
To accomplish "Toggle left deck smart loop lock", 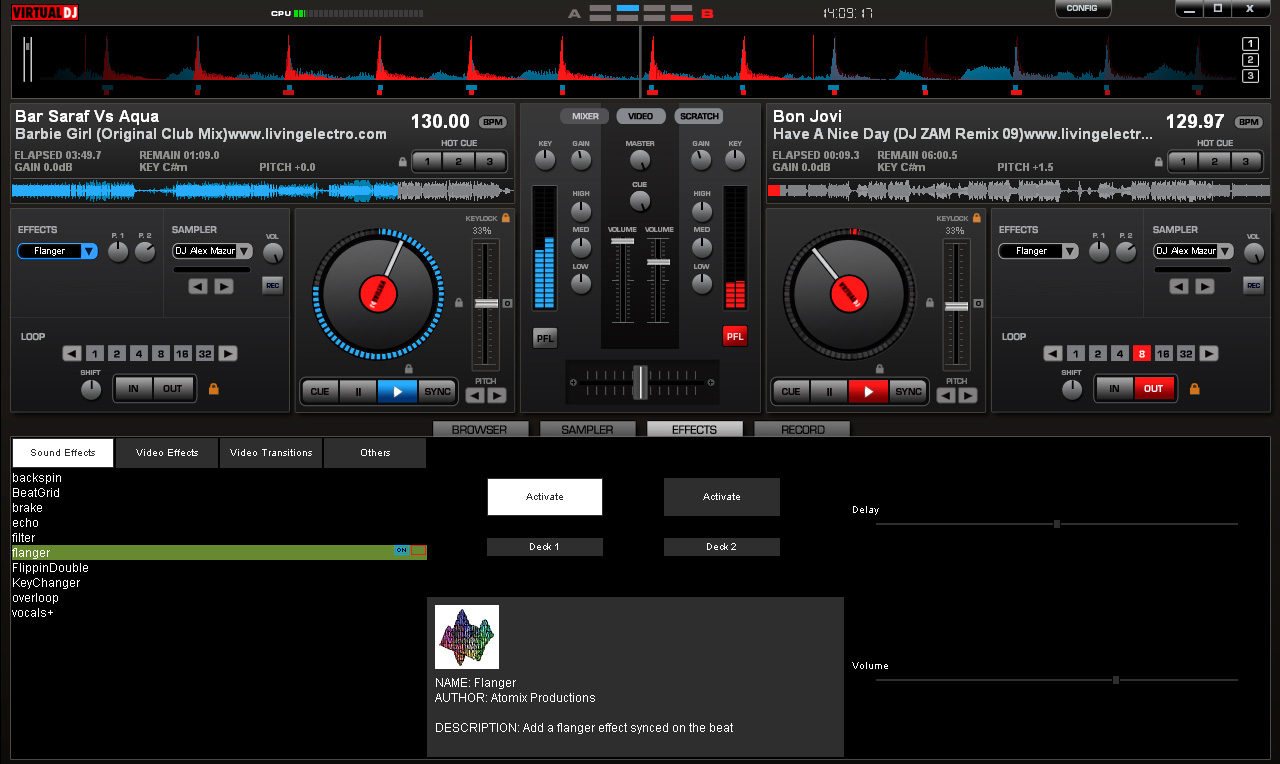I will click(x=213, y=388).
